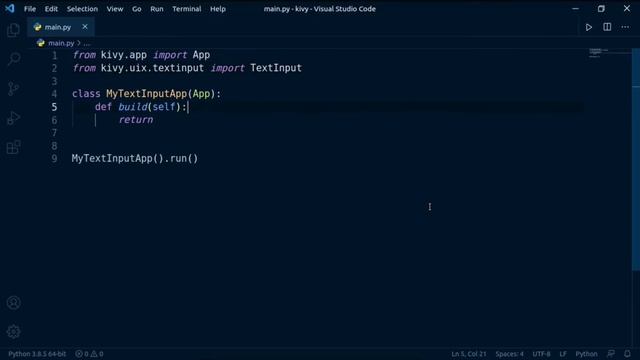
Task: Open the Help menu
Action: 218,9
